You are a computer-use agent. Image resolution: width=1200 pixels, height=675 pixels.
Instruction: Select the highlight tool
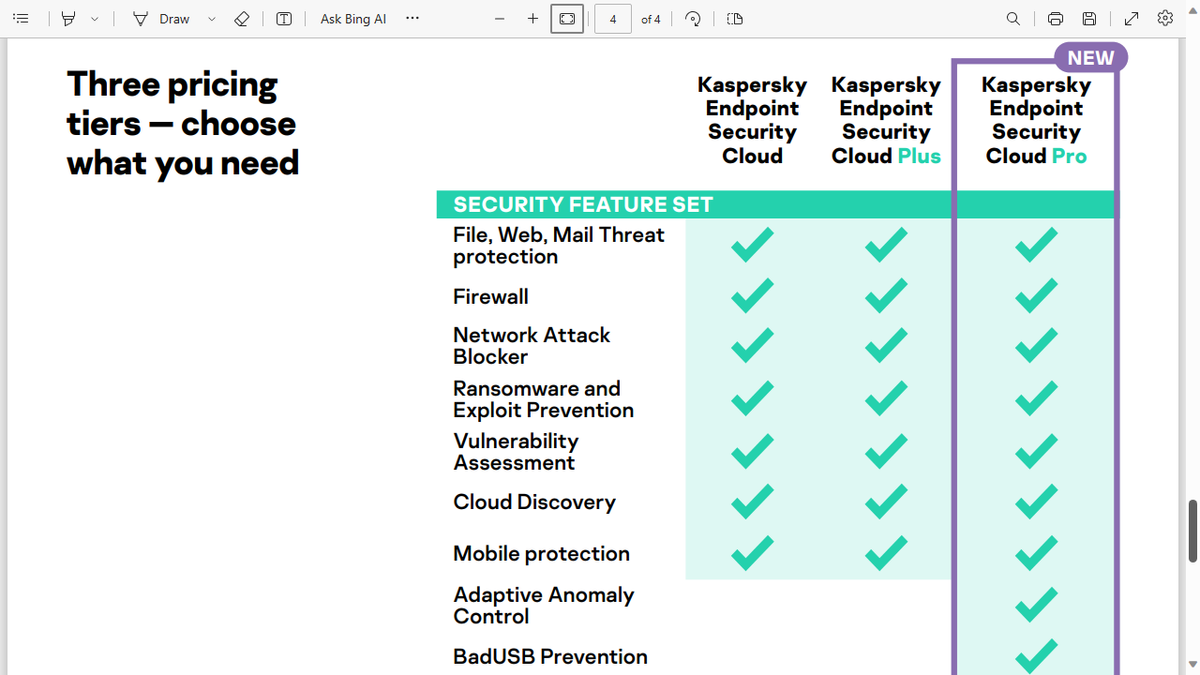tap(67, 18)
